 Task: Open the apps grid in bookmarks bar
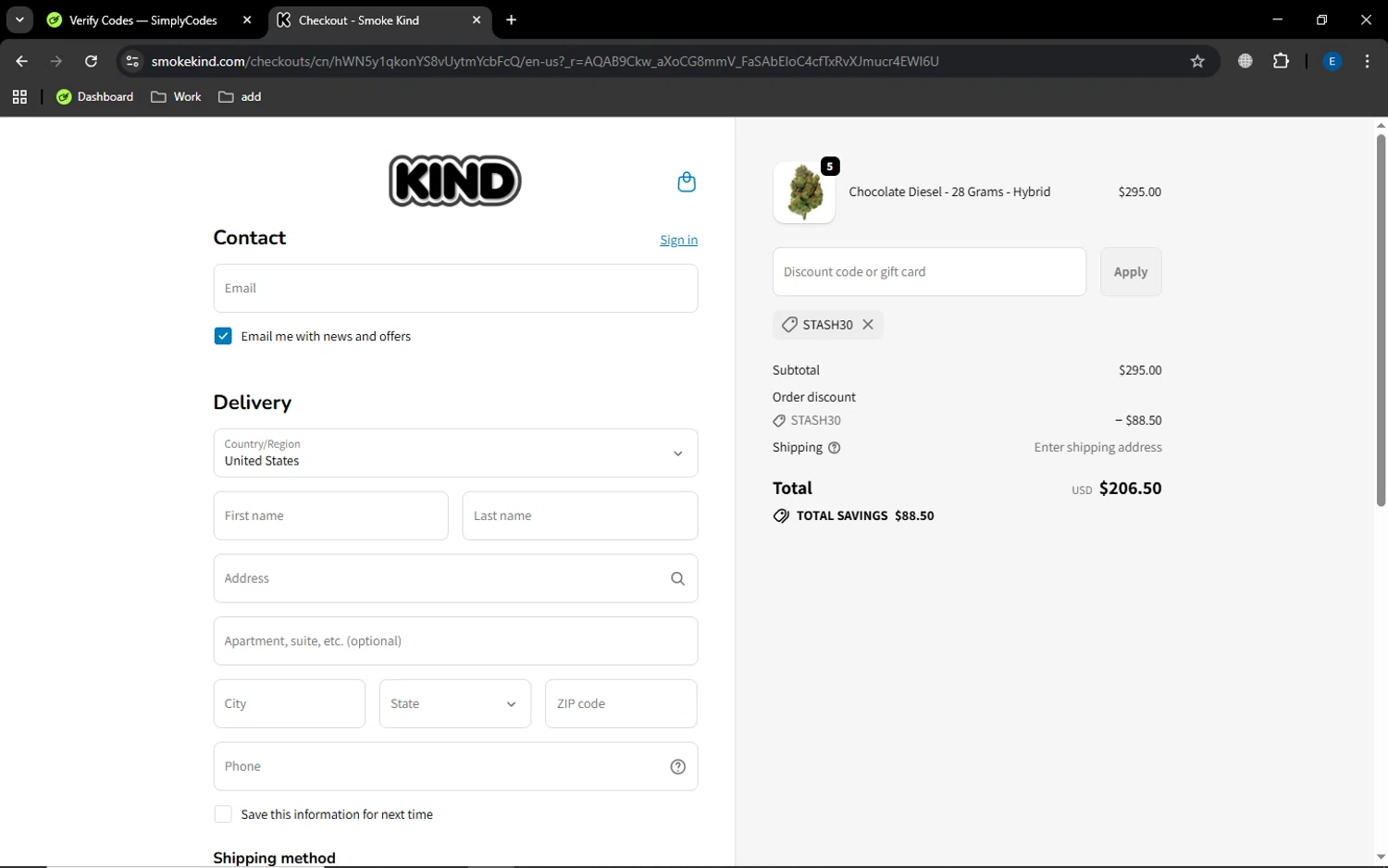[19, 96]
